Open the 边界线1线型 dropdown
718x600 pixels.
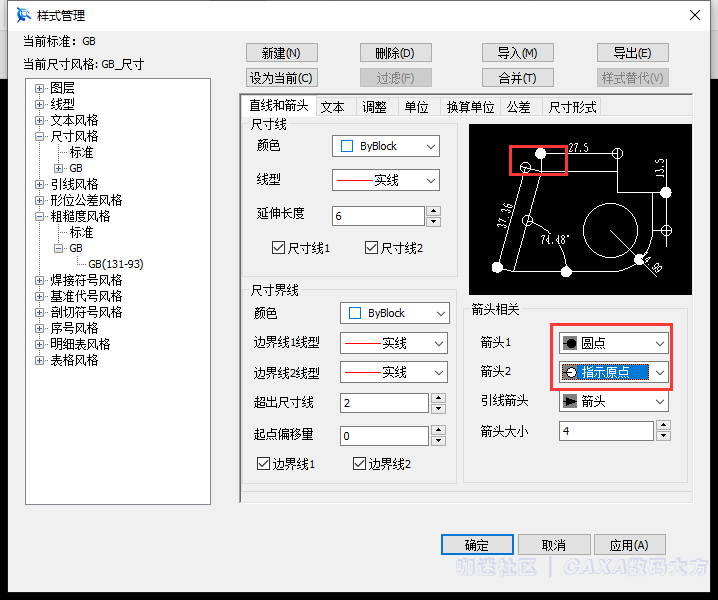(x=394, y=343)
